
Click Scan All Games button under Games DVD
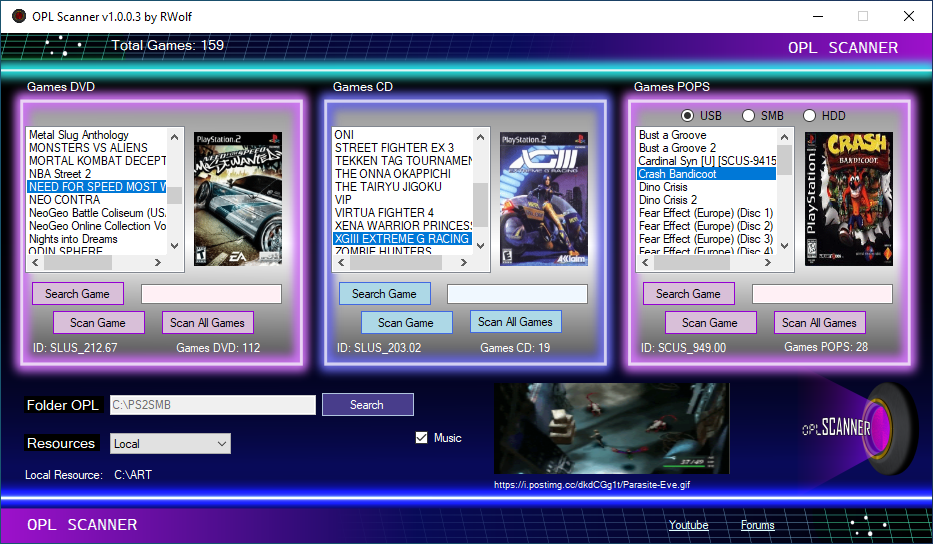(x=208, y=323)
